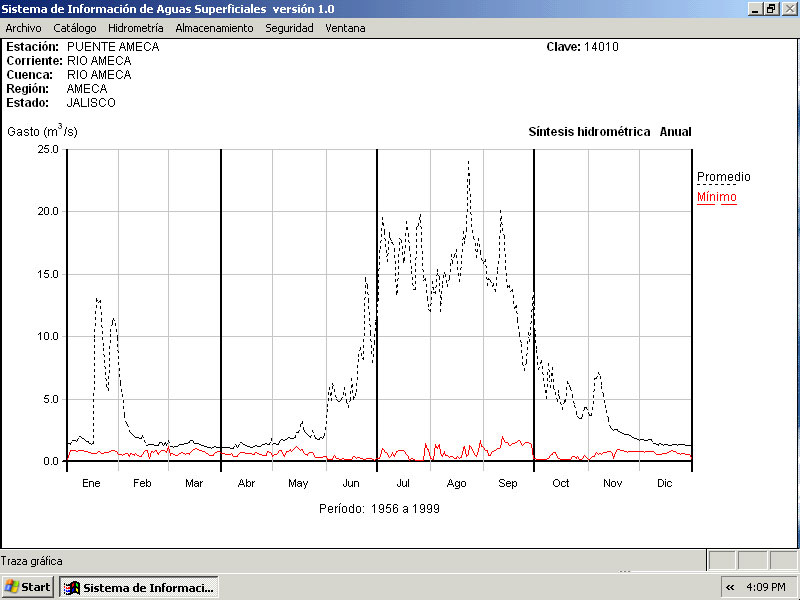Image resolution: width=800 pixels, height=600 pixels.
Task: Restore down the application window
Action: pos(771,8)
